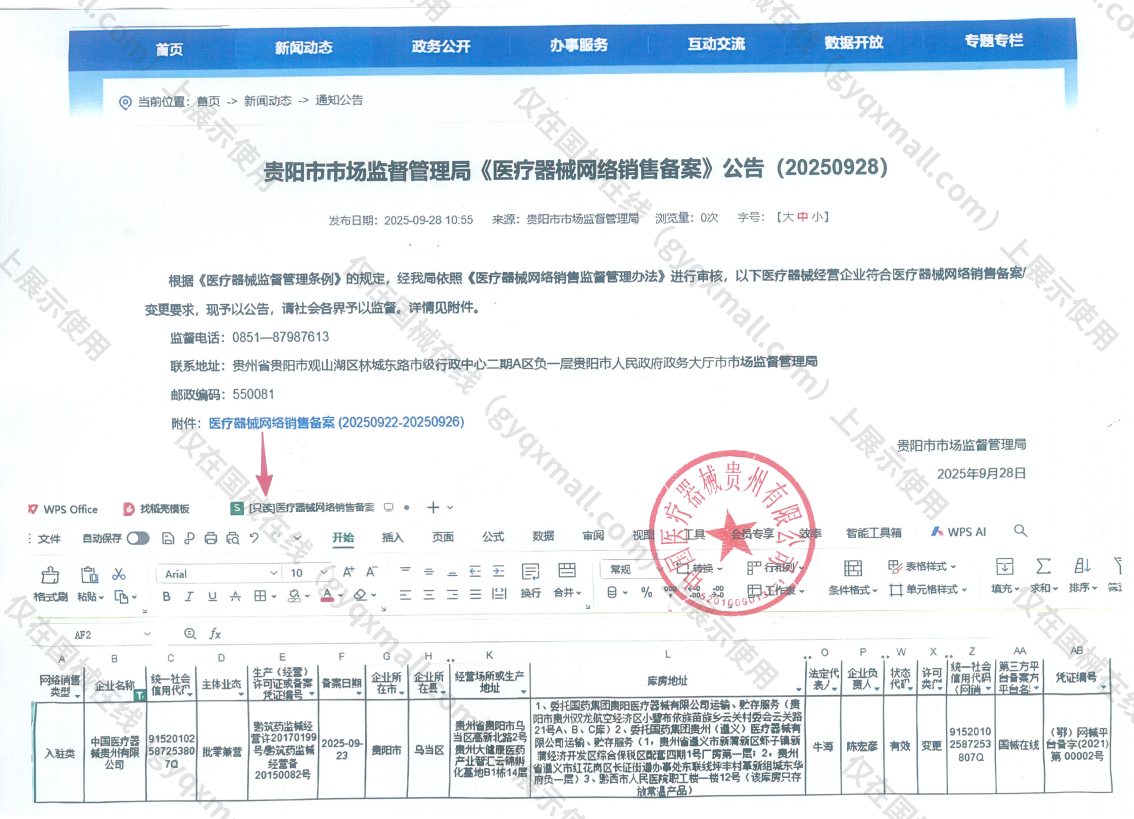Toggle Italic formatting
This screenshot has height=819, width=1134.
[189, 596]
